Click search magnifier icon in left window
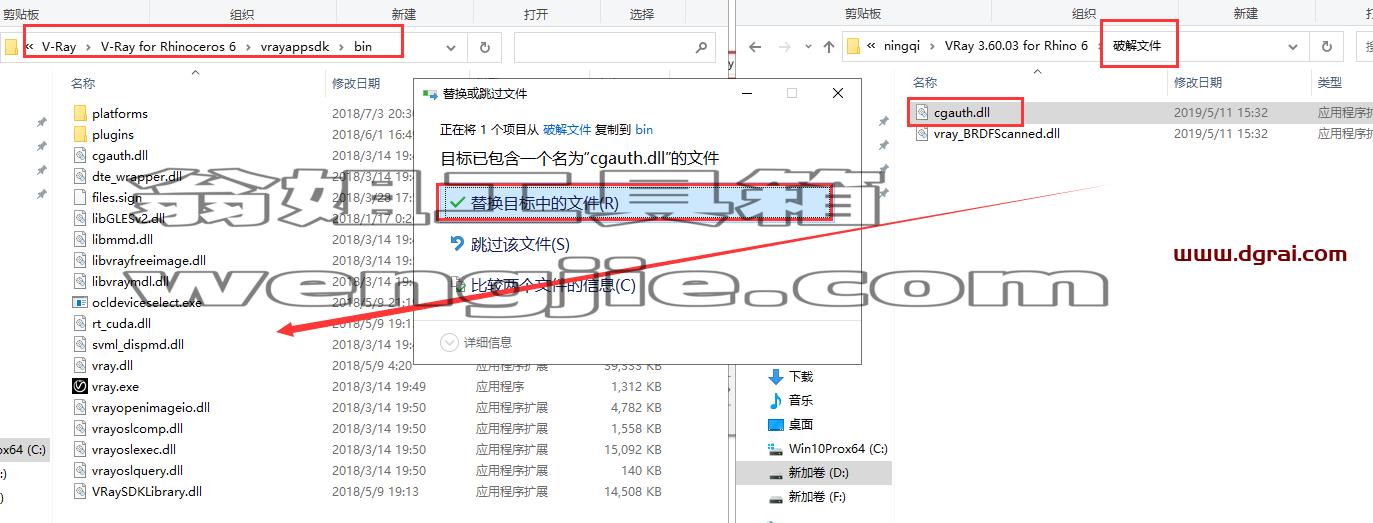 [x=702, y=47]
